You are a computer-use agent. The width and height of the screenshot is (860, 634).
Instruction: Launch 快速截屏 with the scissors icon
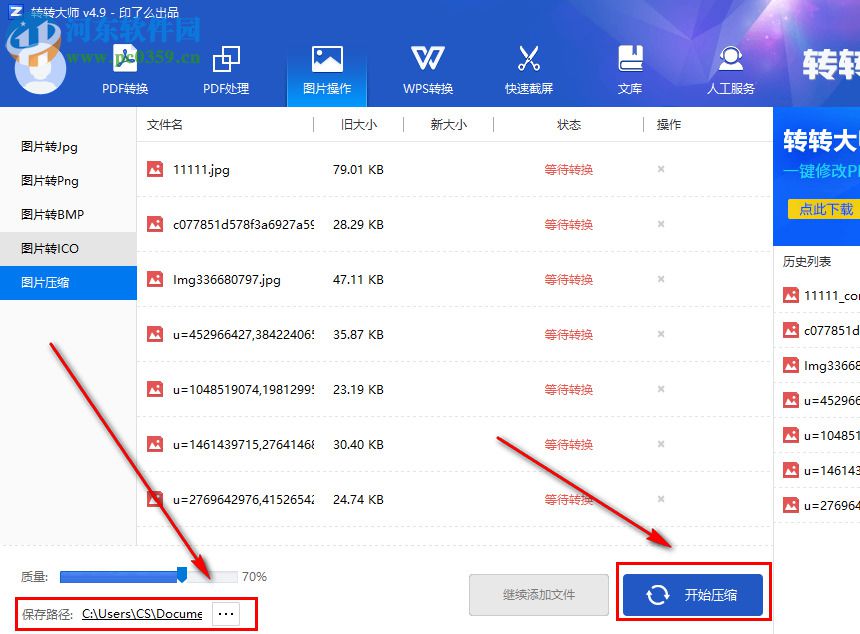coord(528,58)
